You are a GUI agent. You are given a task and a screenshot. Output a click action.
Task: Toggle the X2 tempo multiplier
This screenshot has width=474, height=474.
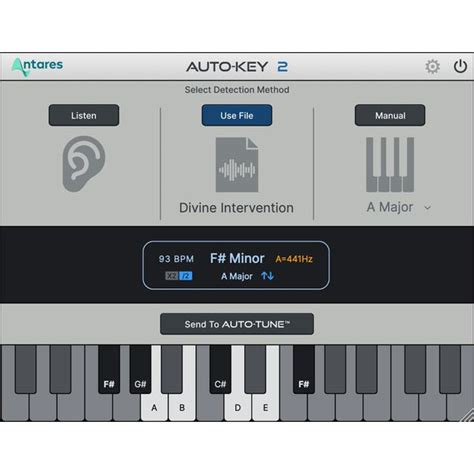tap(172, 276)
